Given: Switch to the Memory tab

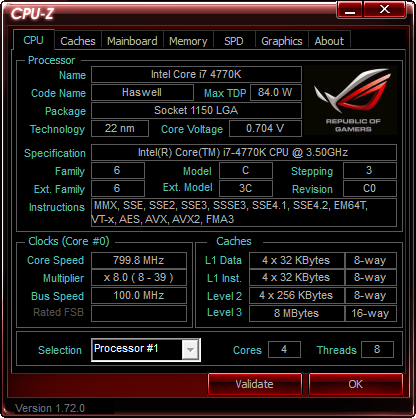Looking at the screenshot, I should (188, 41).
